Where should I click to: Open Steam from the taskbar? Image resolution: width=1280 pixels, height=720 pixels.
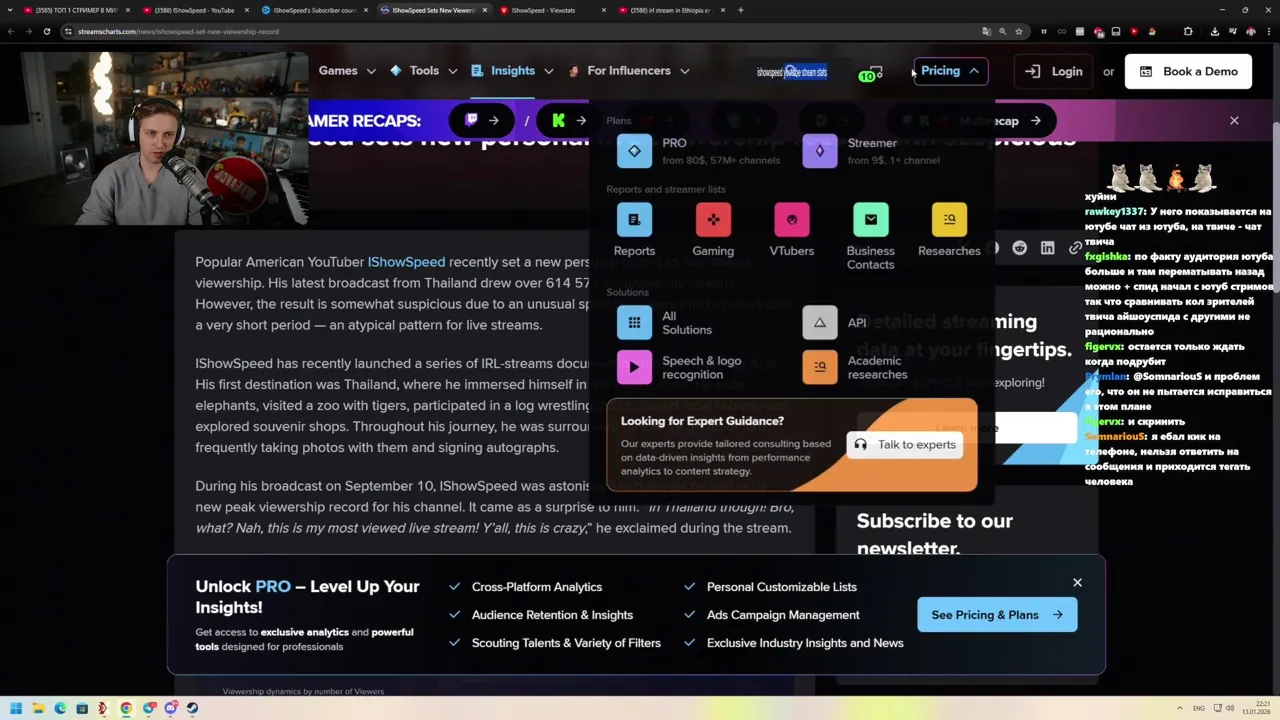(193, 708)
